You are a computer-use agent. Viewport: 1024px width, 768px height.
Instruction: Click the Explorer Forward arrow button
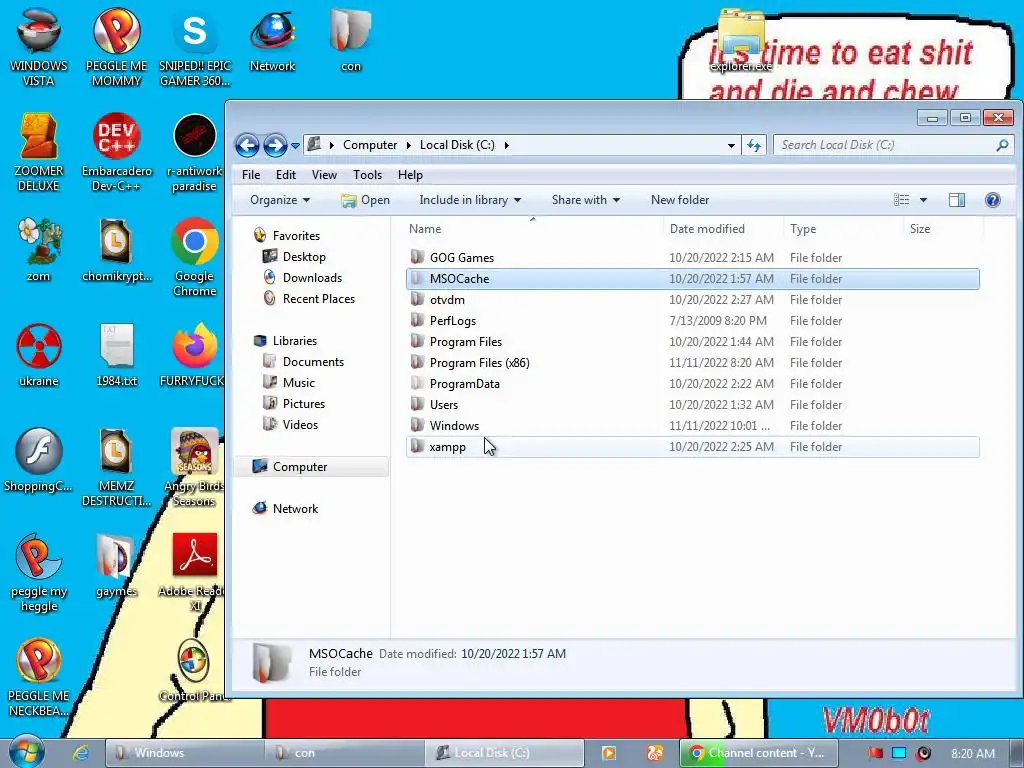(x=275, y=145)
